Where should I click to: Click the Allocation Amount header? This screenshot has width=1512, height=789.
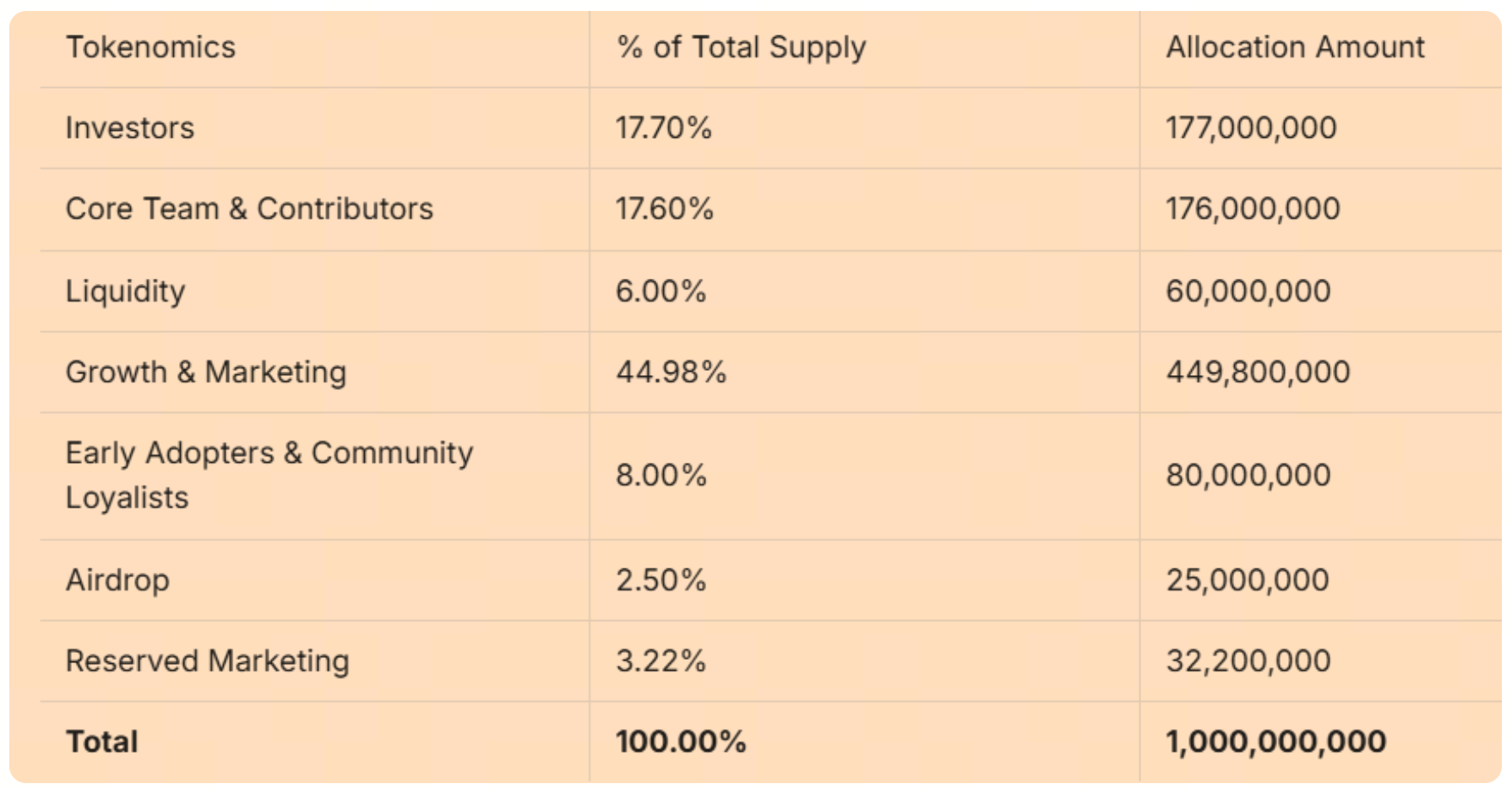[x=1295, y=47]
